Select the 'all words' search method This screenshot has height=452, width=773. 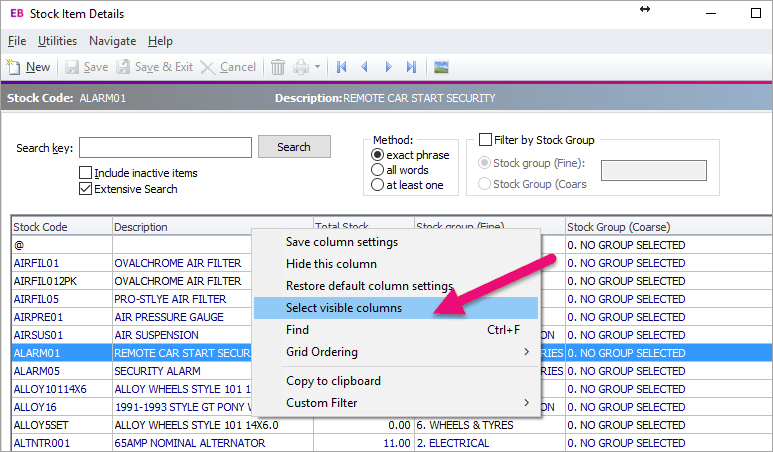click(x=377, y=170)
